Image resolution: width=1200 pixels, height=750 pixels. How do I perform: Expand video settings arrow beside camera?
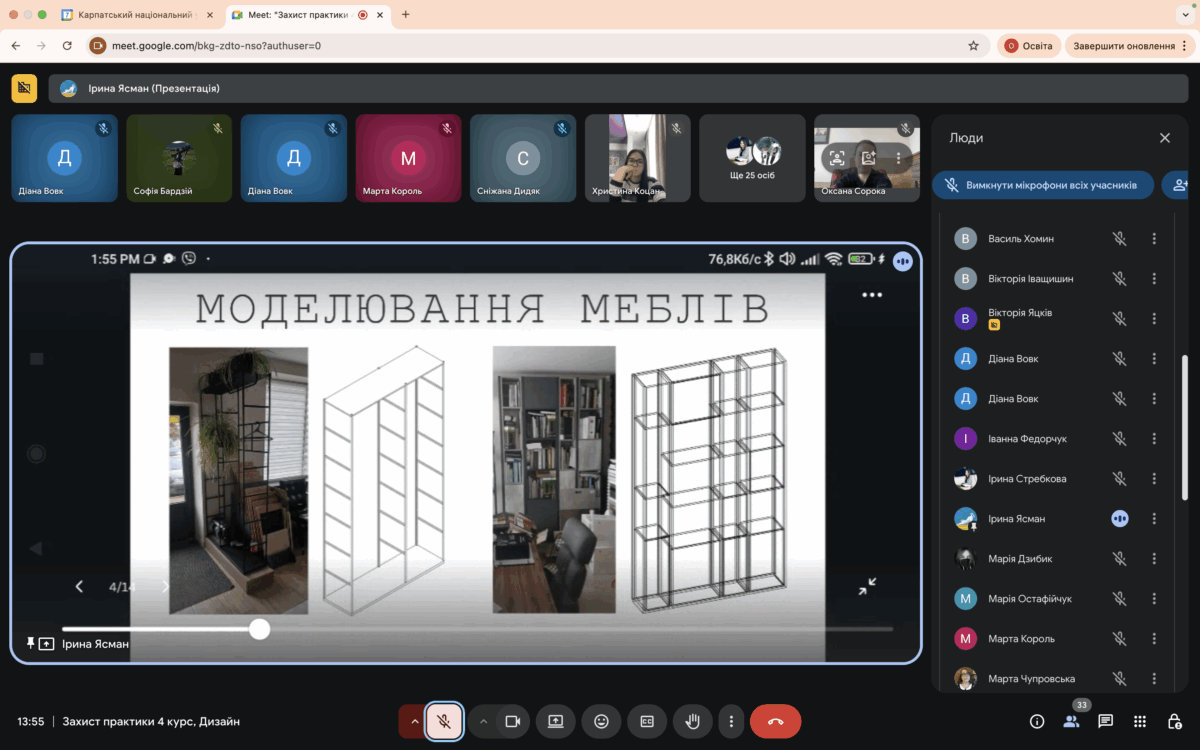(x=483, y=721)
